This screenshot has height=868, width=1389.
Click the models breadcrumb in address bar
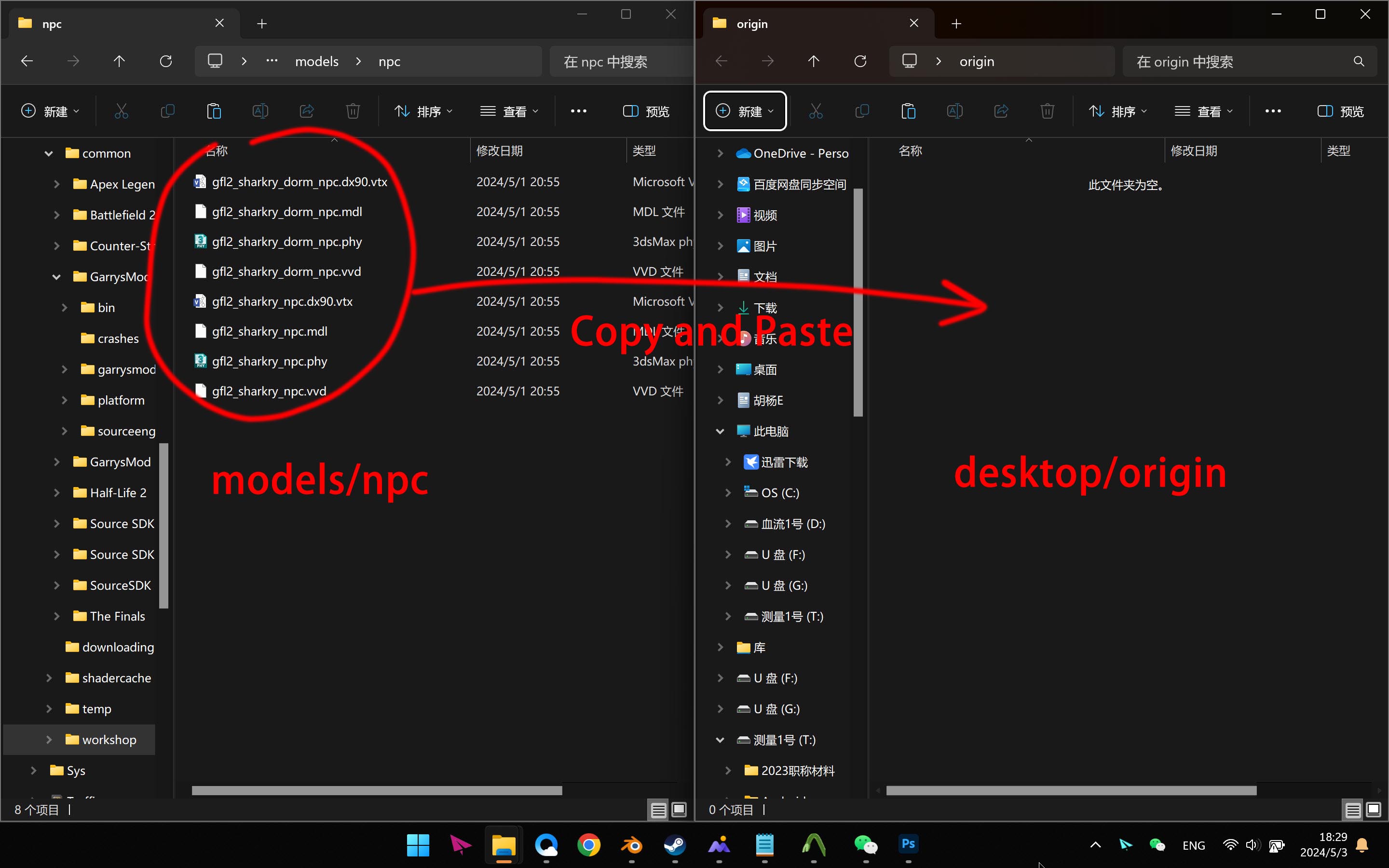click(x=316, y=61)
